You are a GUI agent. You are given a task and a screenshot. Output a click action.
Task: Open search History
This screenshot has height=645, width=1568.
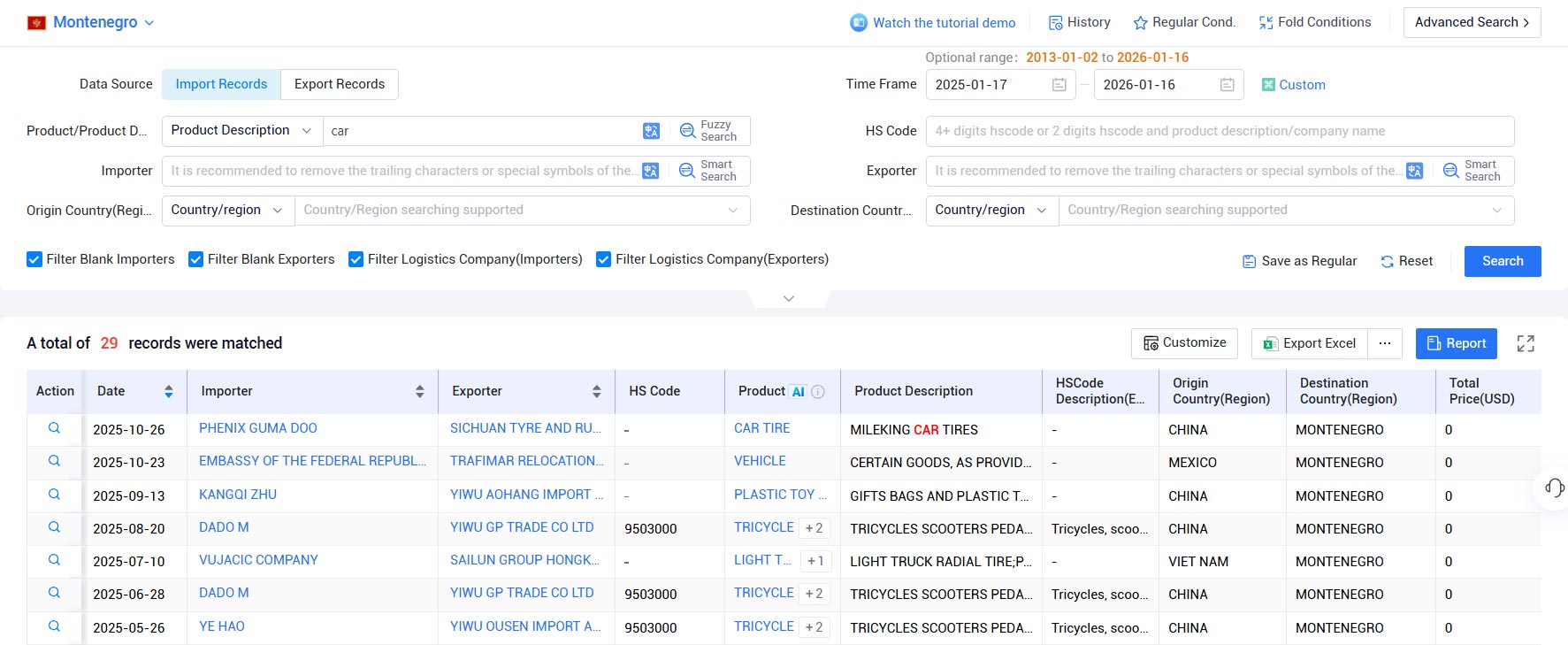click(1079, 22)
